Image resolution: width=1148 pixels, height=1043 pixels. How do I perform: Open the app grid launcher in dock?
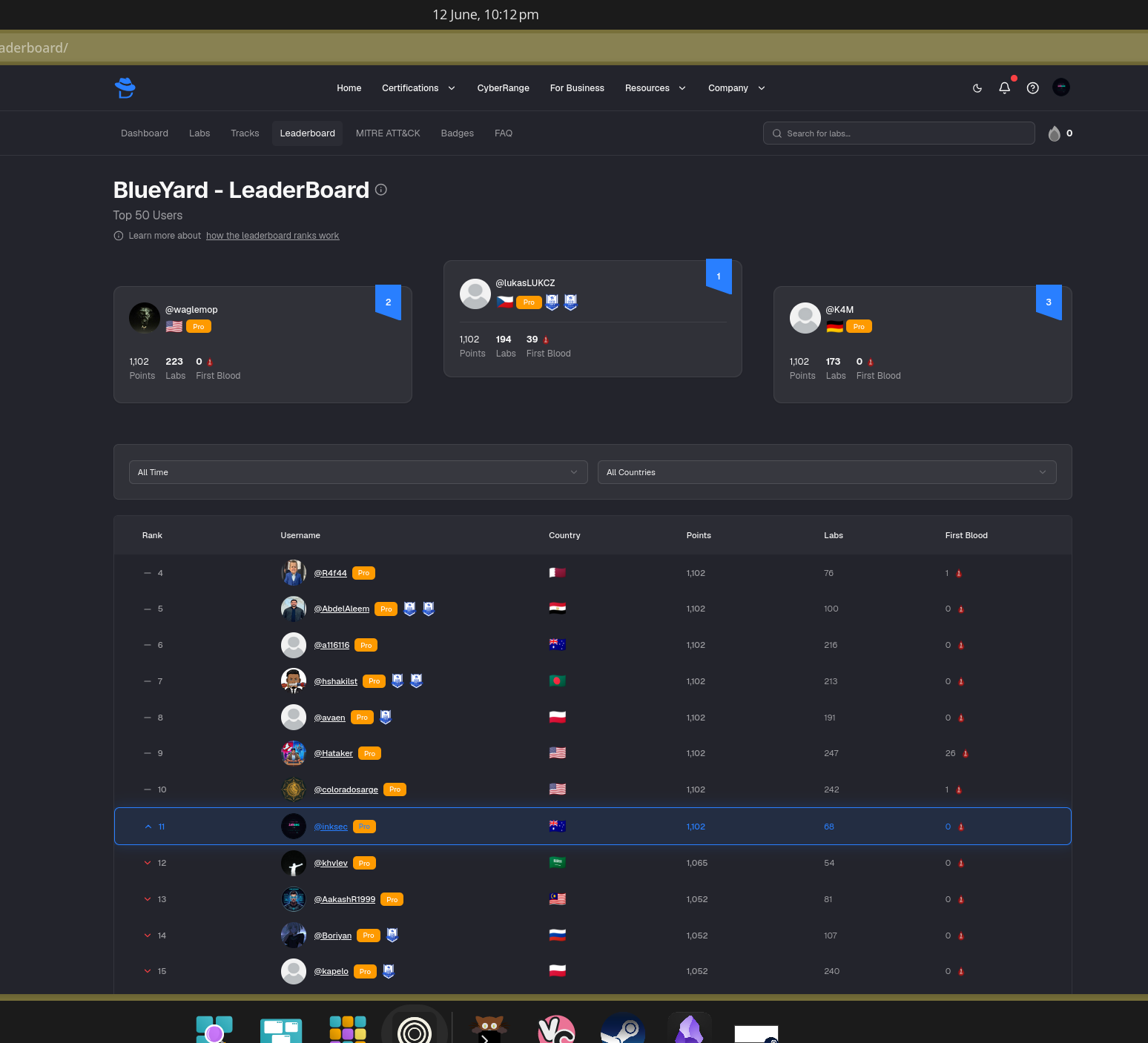[x=348, y=1029]
